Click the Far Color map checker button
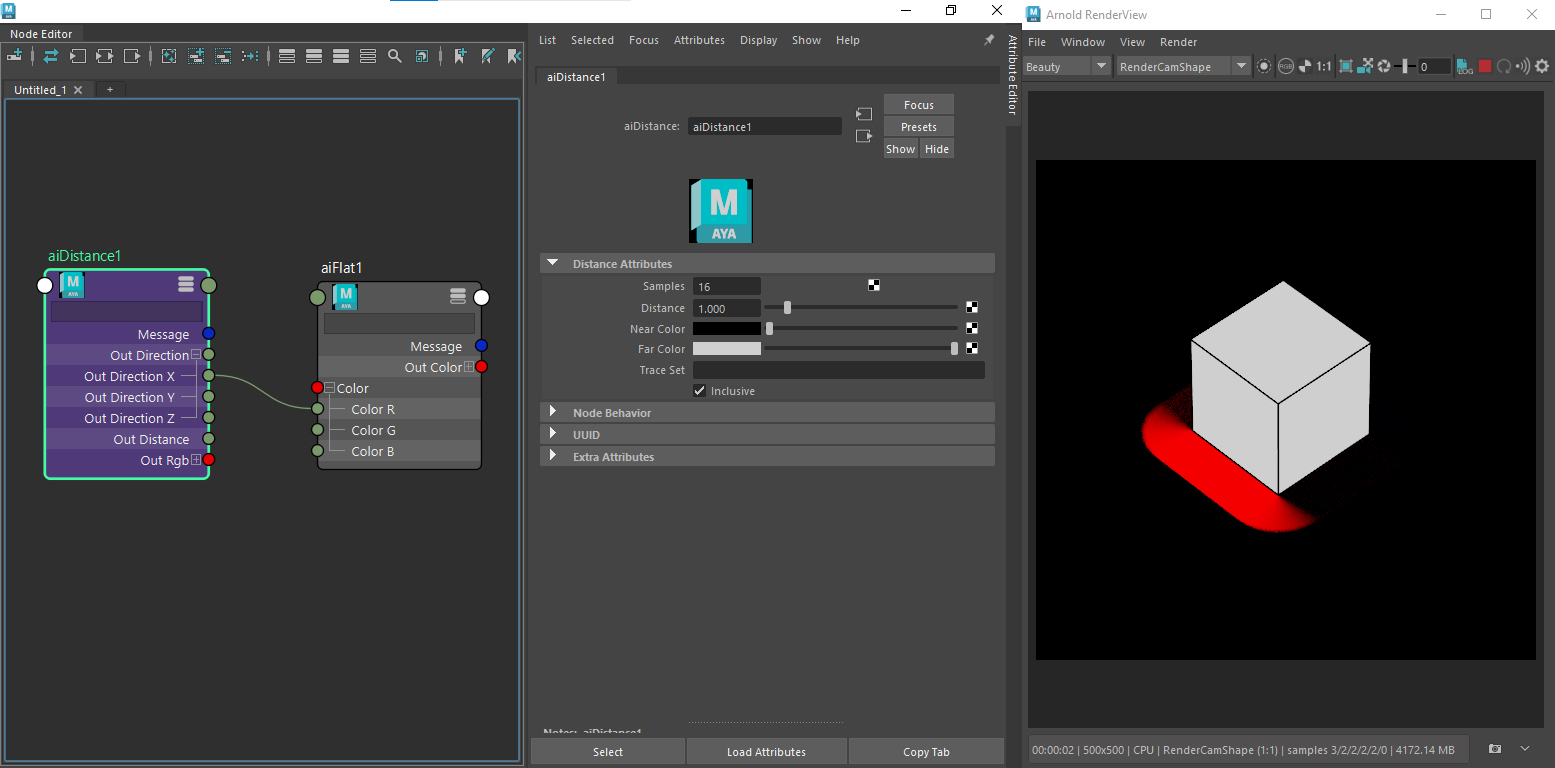The width and height of the screenshot is (1555, 768). (x=972, y=349)
